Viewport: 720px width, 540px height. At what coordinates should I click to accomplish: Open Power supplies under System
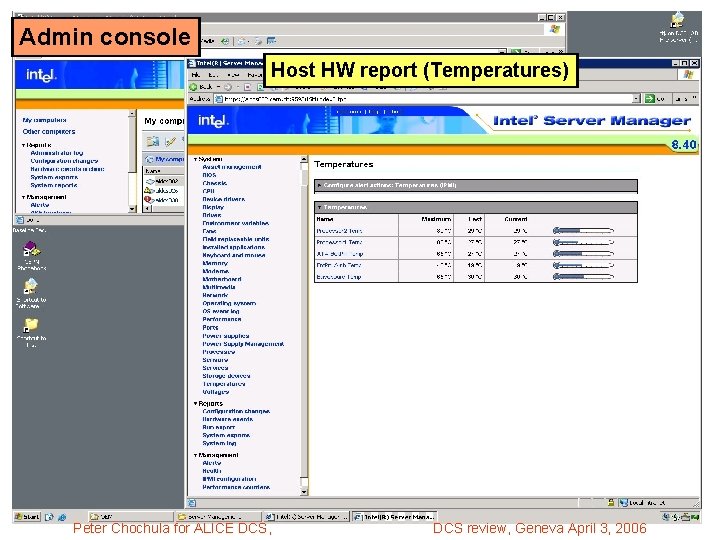226,336
